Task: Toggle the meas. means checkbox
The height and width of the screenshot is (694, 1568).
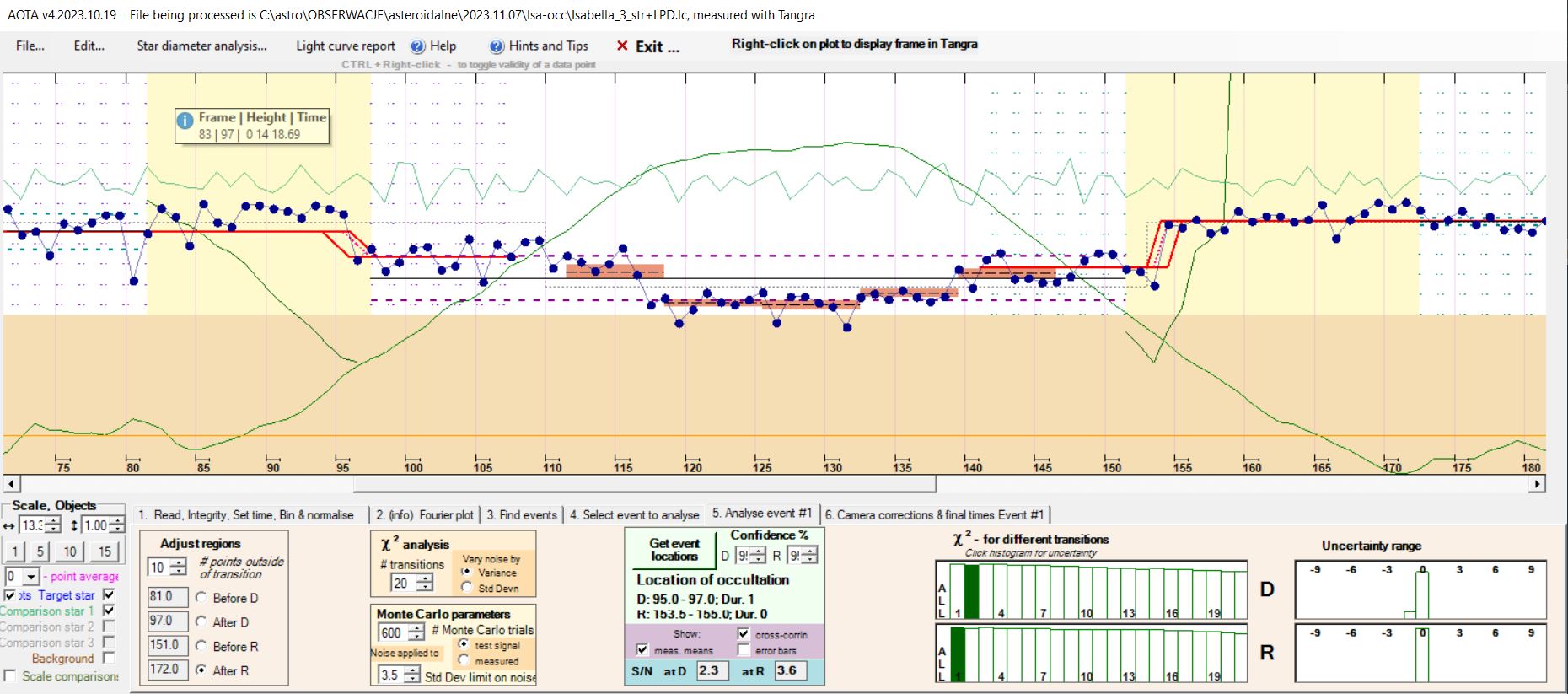Action: click(642, 649)
